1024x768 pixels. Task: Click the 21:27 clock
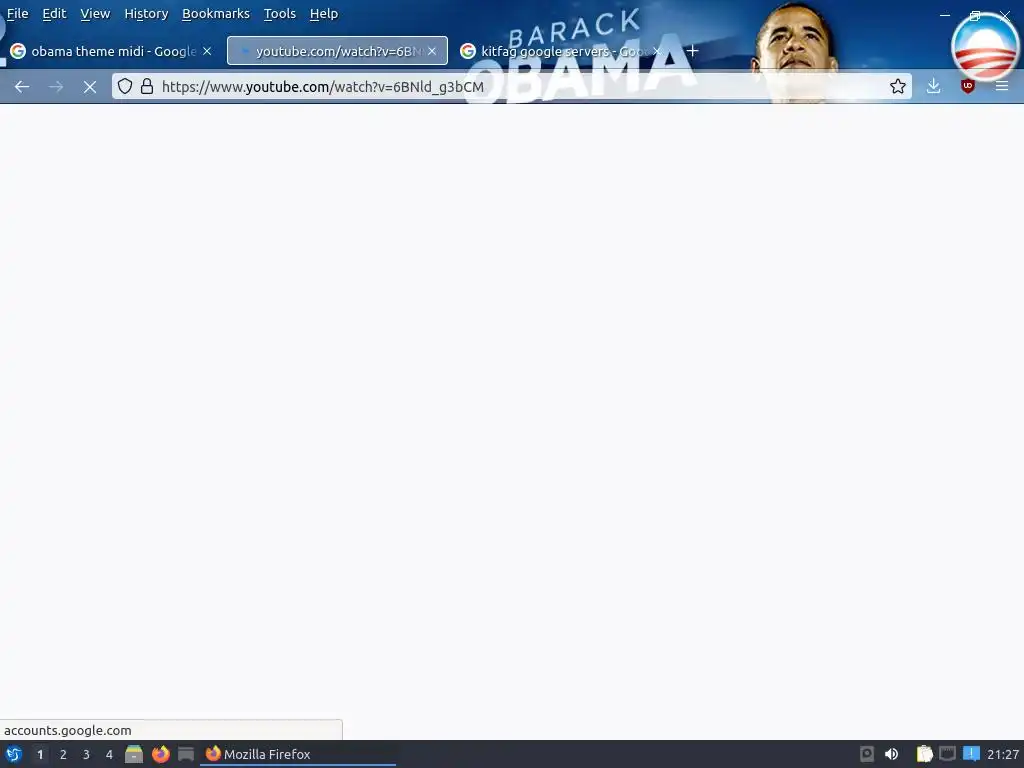click(1003, 754)
